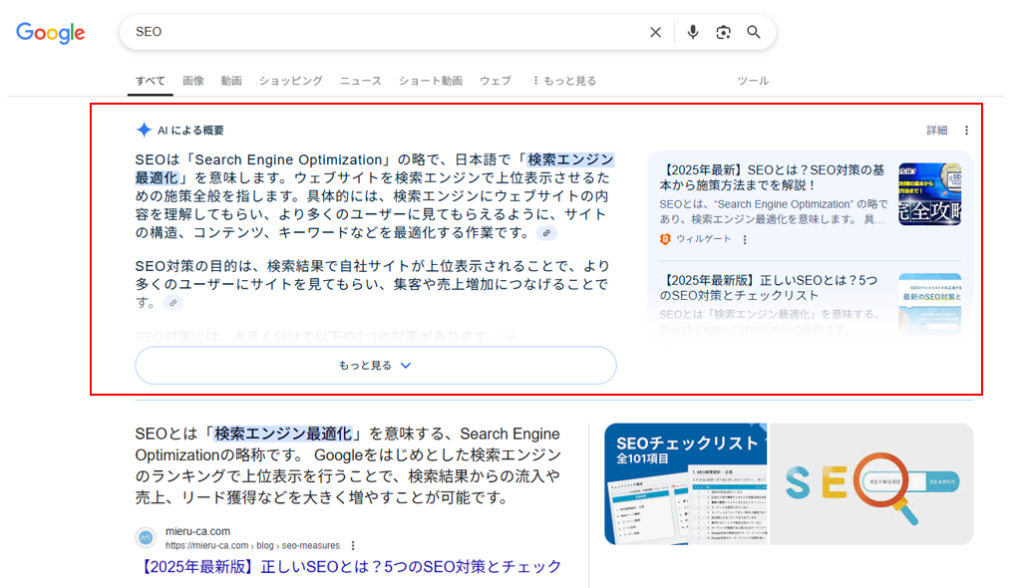1024x588 pixels.
Task: Start voice search with the microphone icon
Action: pos(692,32)
